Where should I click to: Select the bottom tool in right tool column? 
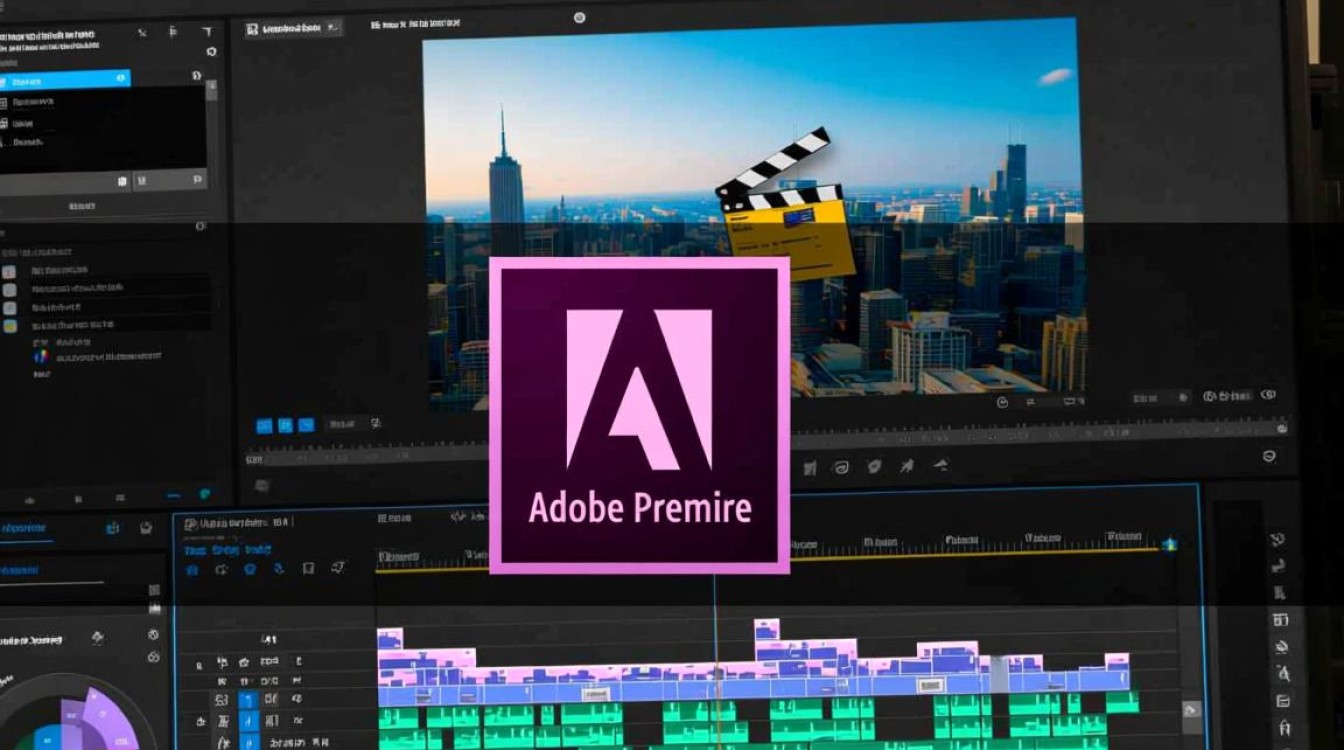tap(1285, 729)
